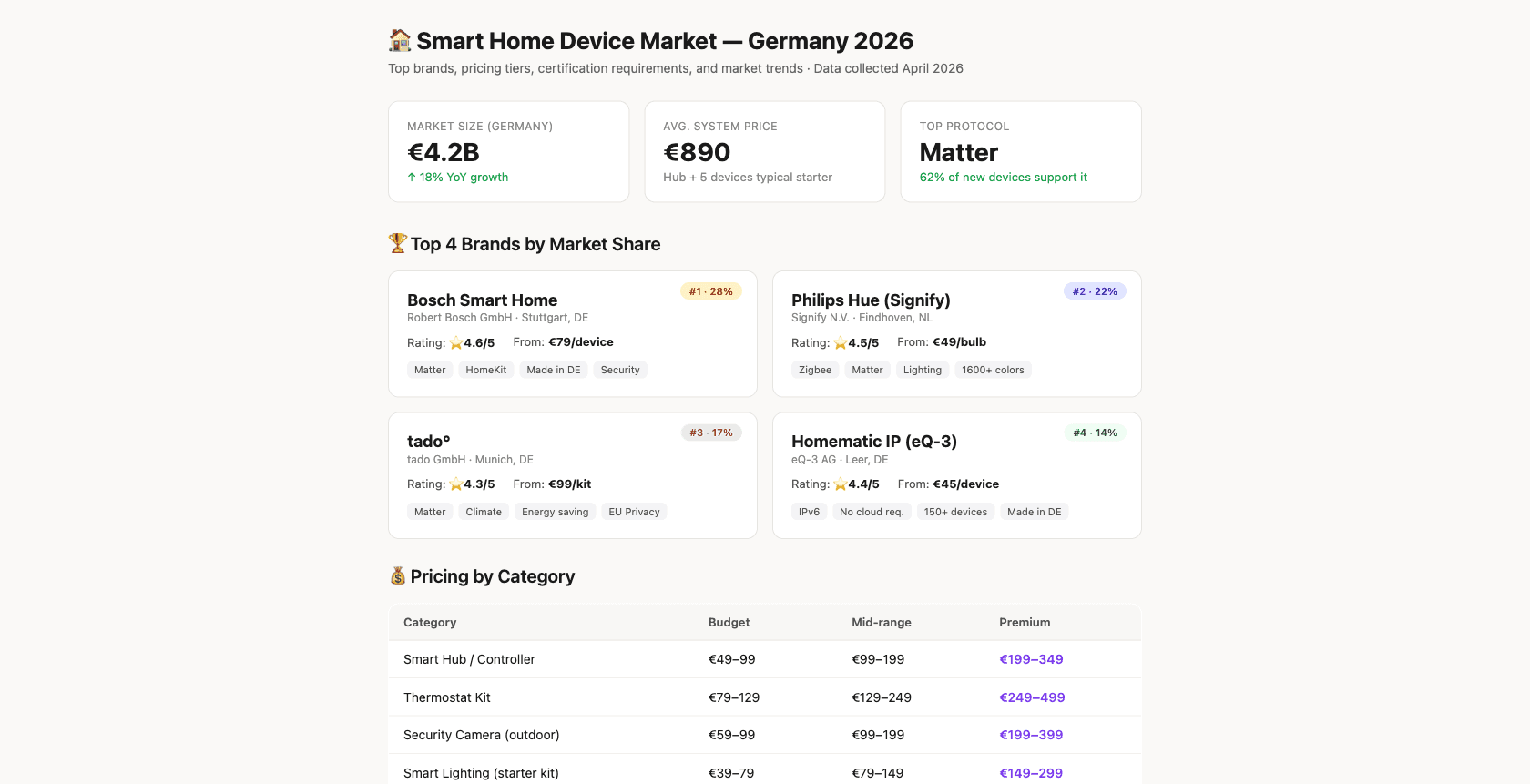This screenshot has width=1530, height=784.
Task: Click the Matter tag on the Bosch card
Action: click(x=430, y=370)
